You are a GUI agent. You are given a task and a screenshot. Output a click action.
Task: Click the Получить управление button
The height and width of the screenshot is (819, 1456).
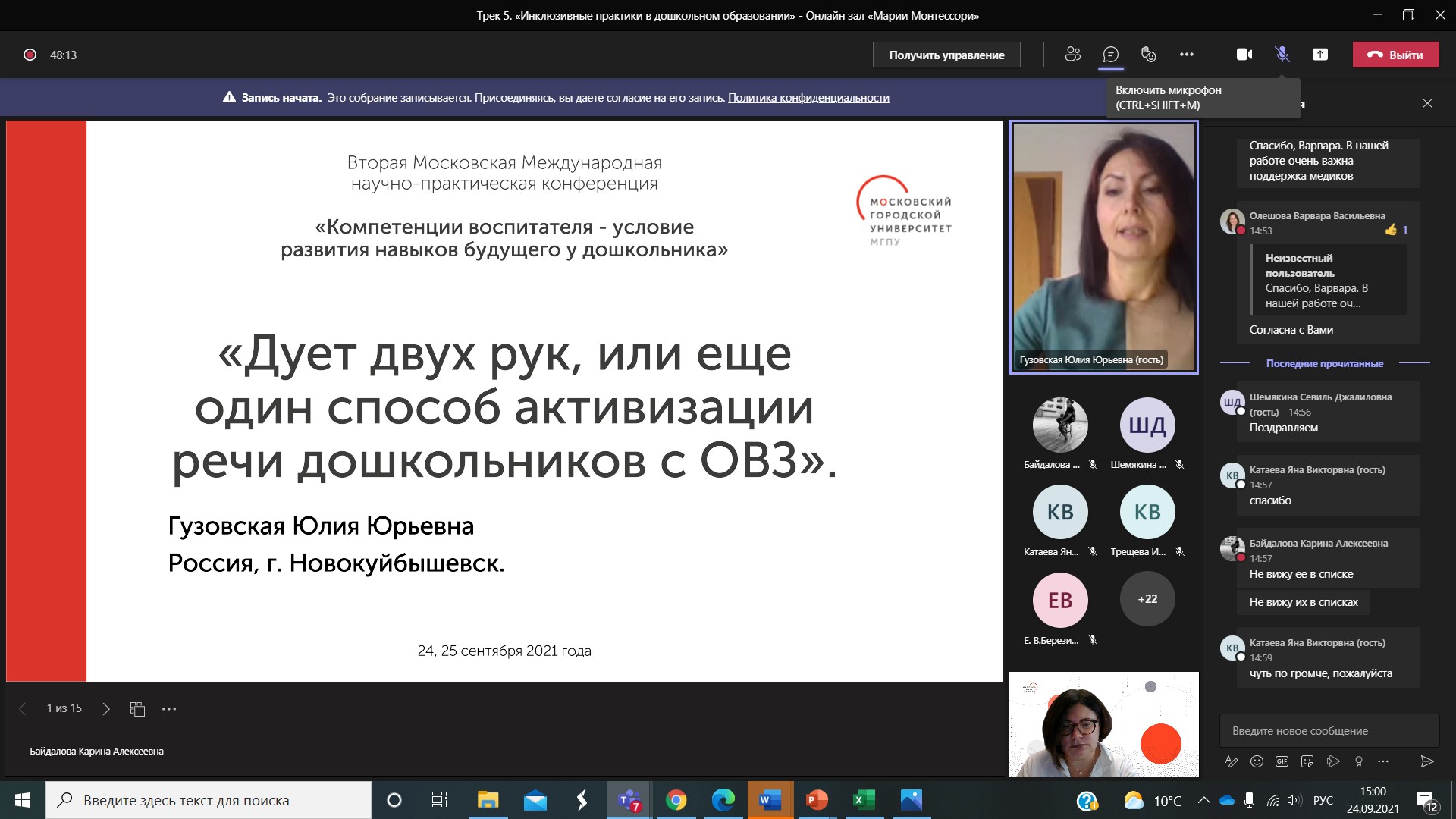tap(946, 55)
